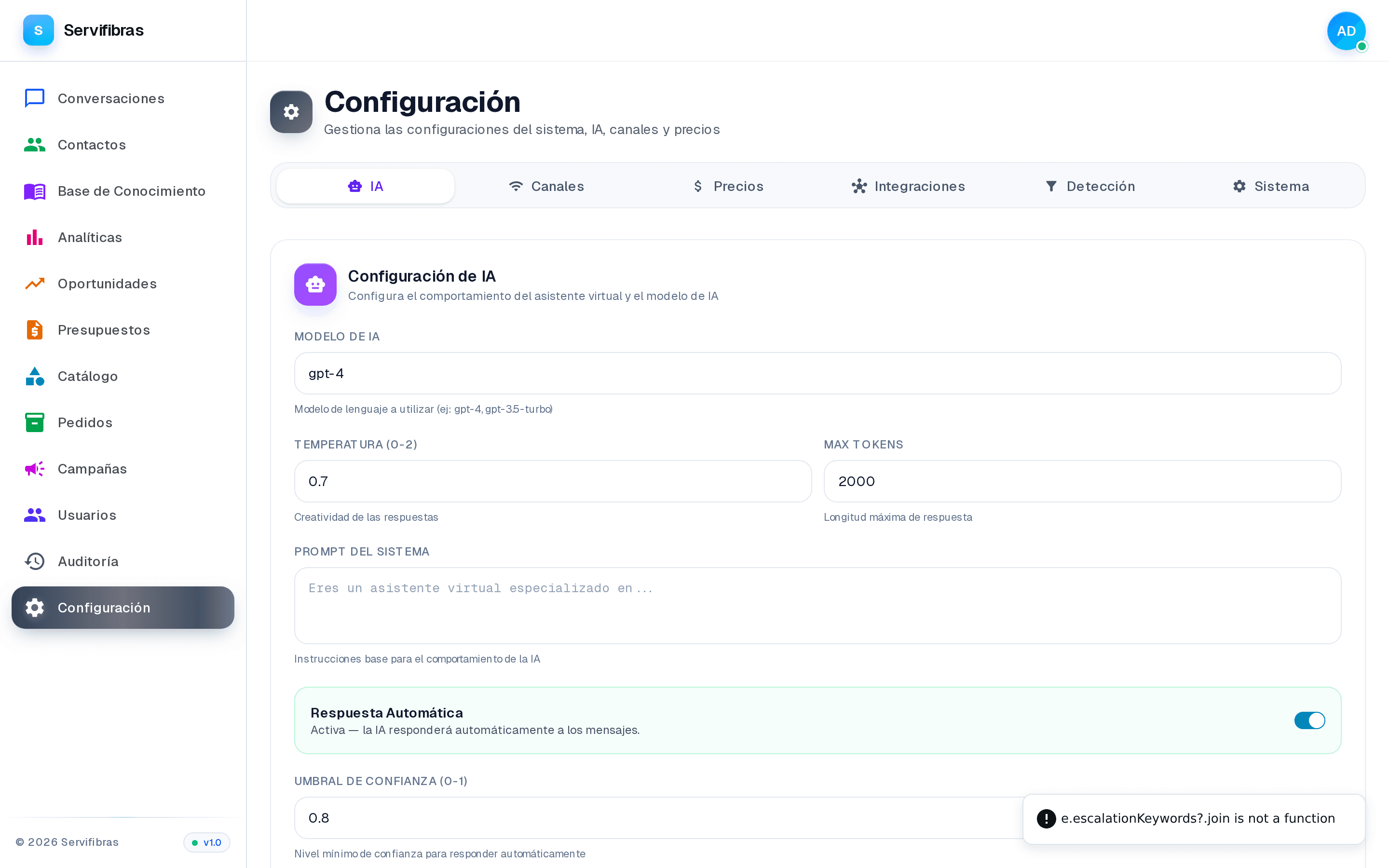Open Contactos from sidebar
This screenshot has width=1389, height=868.
tap(123, 145)
